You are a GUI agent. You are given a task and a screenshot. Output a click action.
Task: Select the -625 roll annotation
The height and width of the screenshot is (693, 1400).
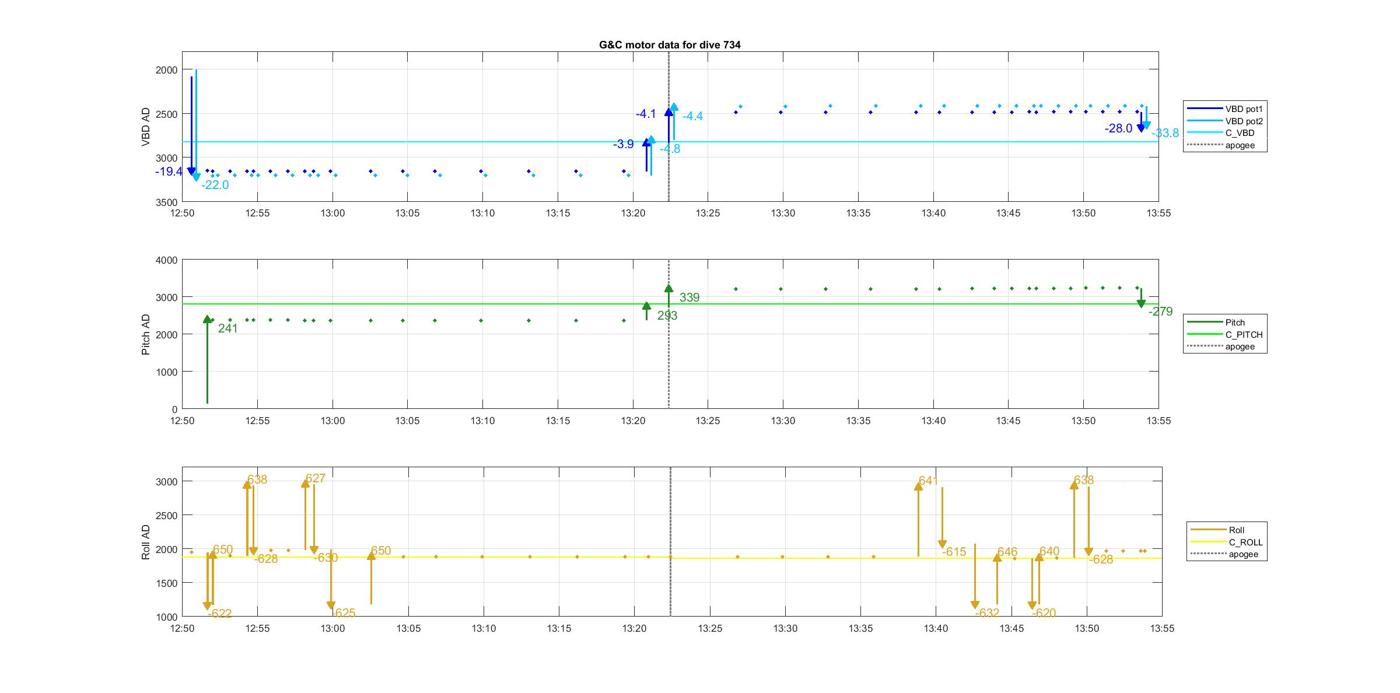click(x=343, y=613)
